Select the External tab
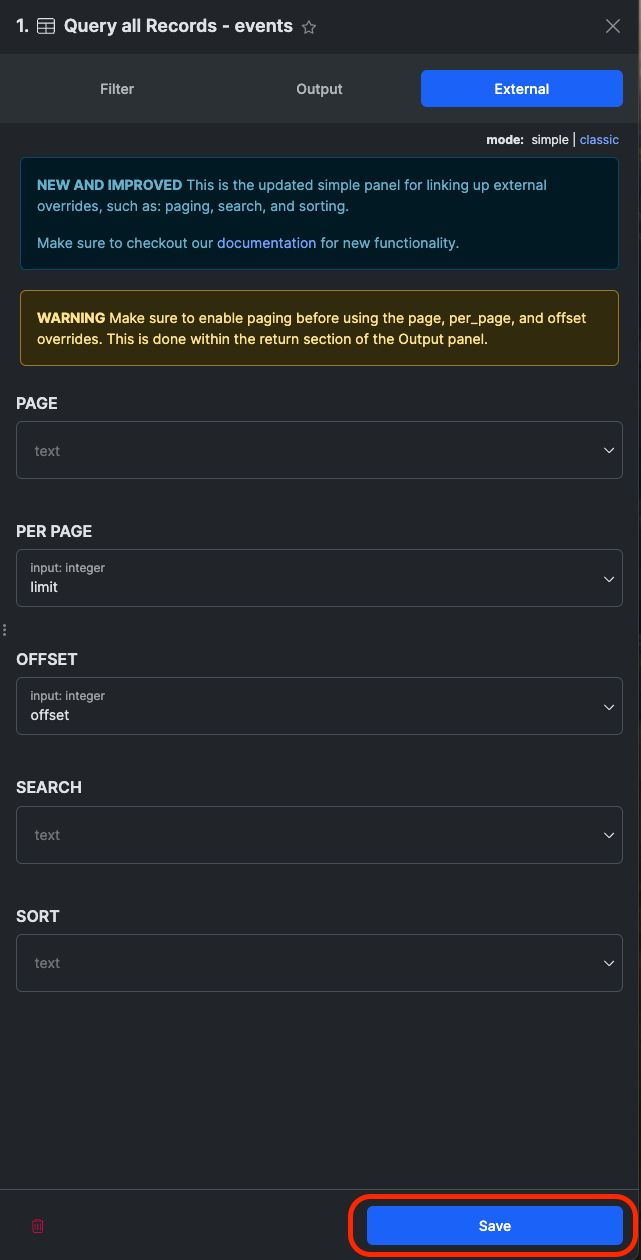 (x=521, y=89)
